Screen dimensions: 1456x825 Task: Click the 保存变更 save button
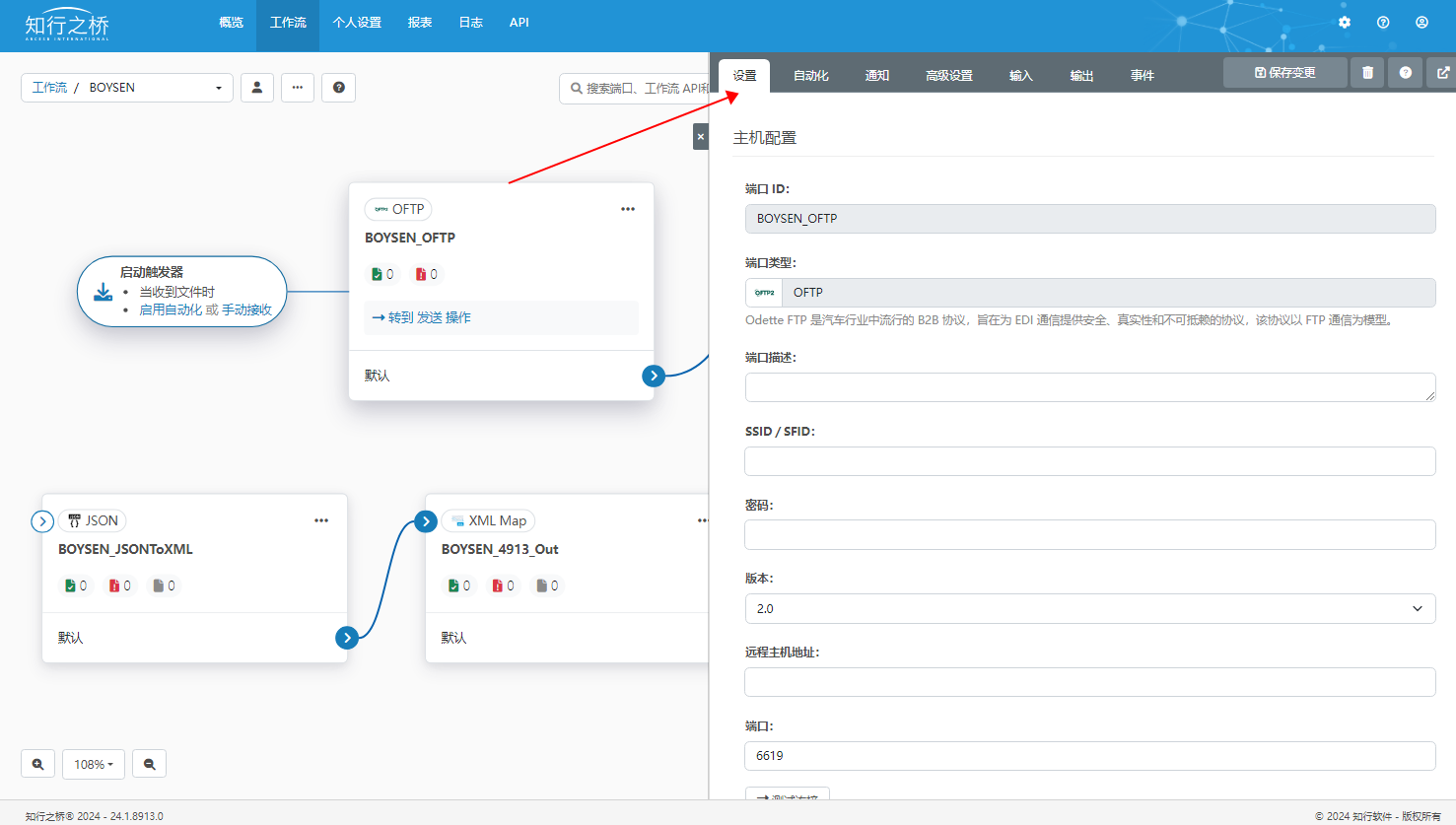coord(1284,73)
